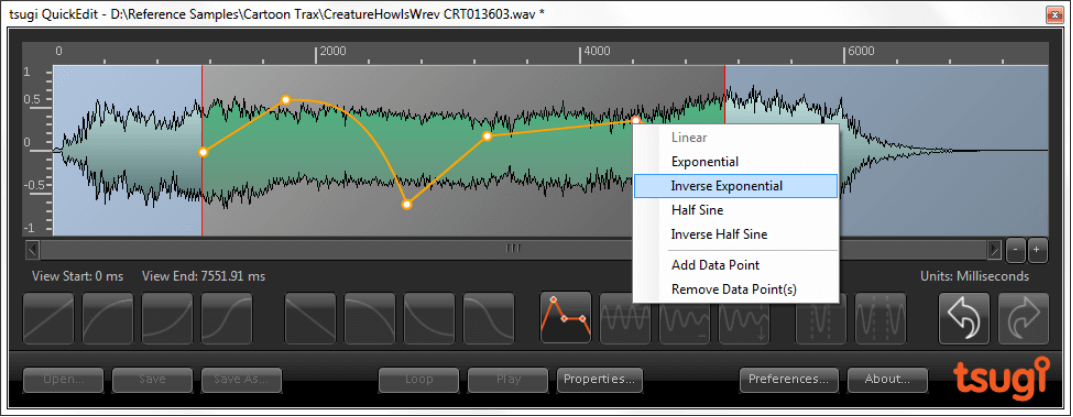1073x417 pixels.
Task: Click the 6000 mark on the time ruler
Action: (x=862, y=51)
